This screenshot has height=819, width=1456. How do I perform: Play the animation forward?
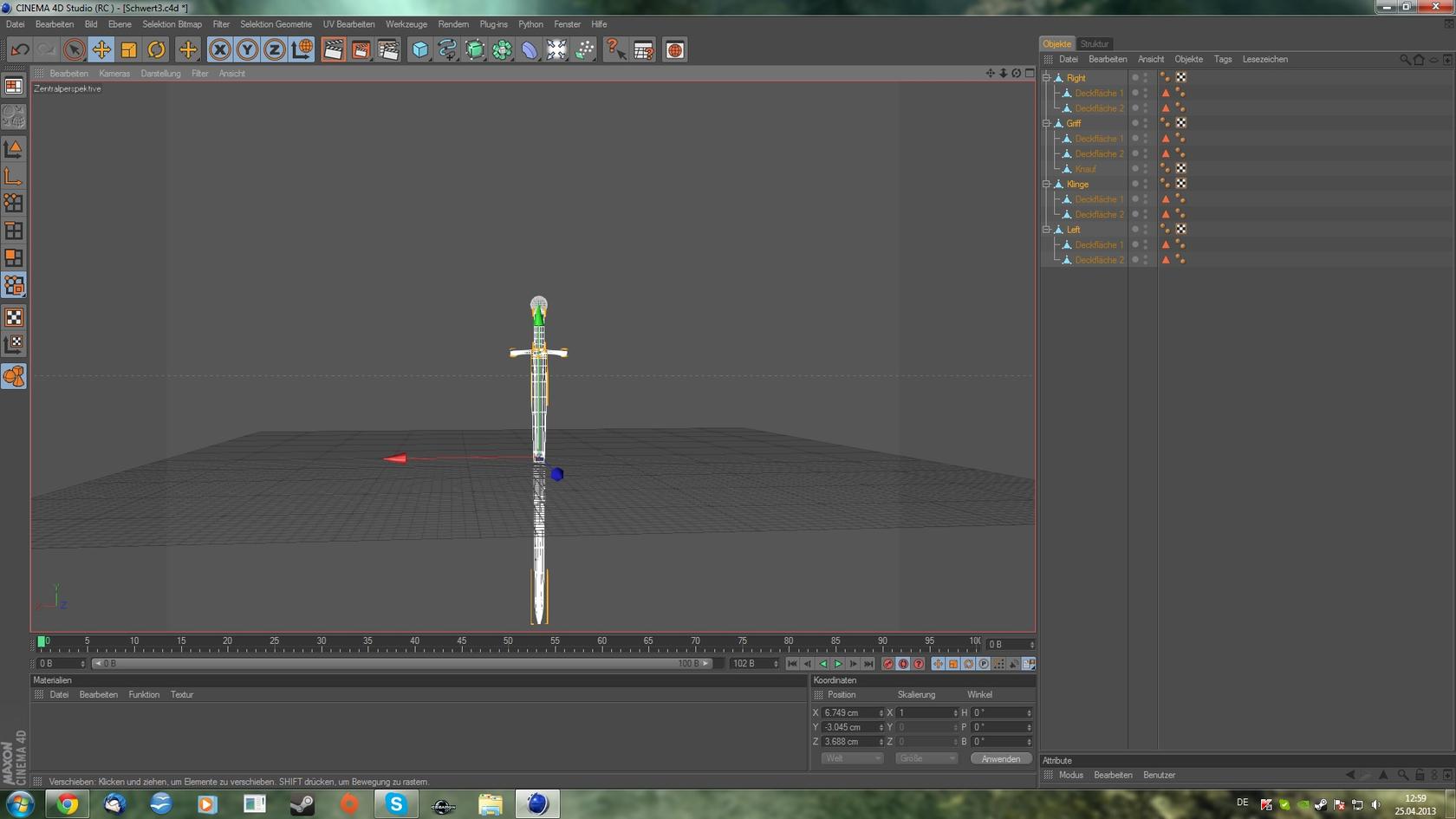(838, 664)
